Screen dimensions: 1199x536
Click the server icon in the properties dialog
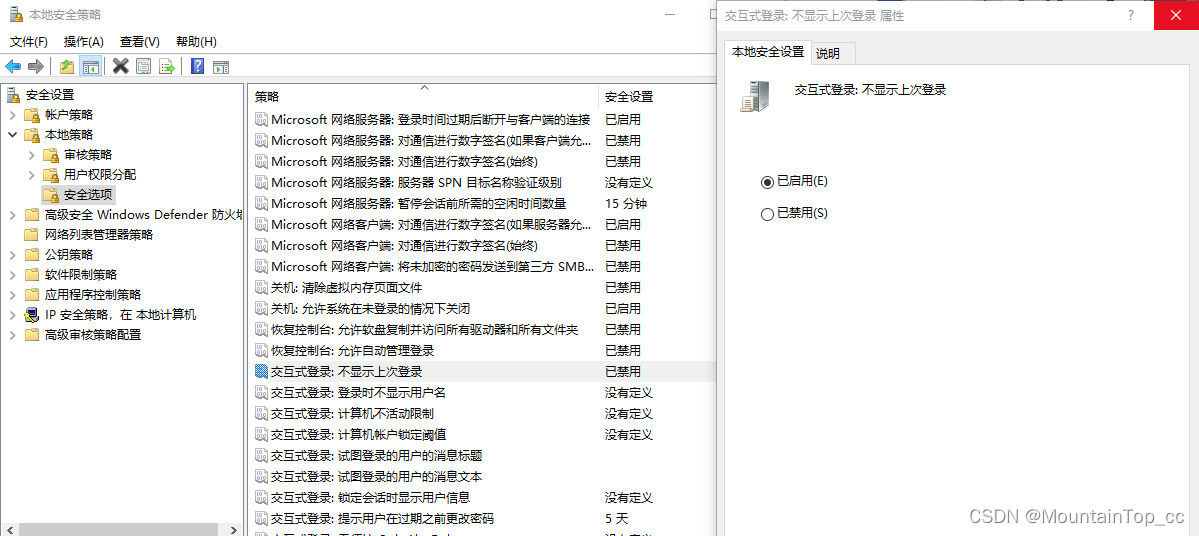point(754,96)
